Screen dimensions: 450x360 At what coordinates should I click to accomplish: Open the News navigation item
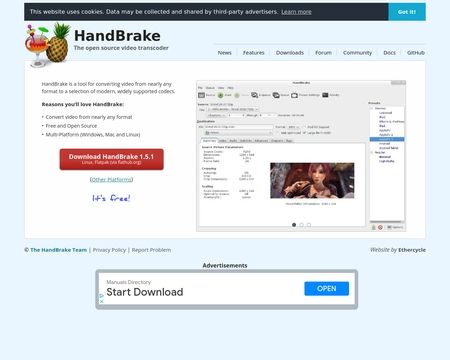pos(224,53)
